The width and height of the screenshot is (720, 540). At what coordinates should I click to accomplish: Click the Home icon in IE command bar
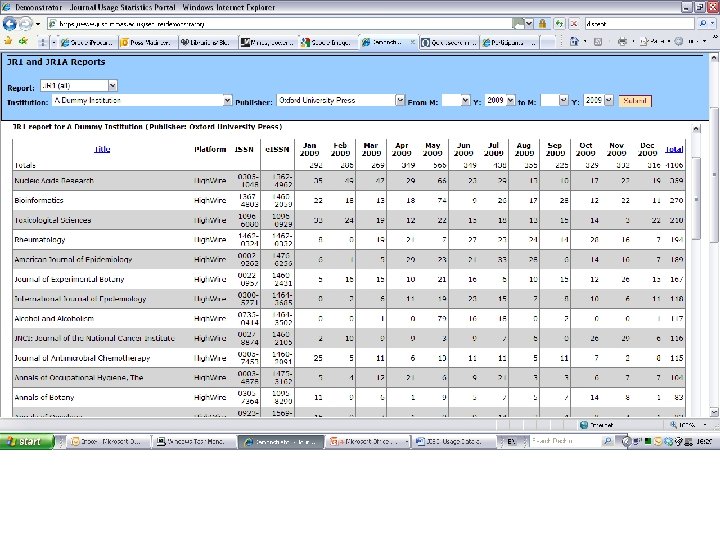(x=574, y=42)
